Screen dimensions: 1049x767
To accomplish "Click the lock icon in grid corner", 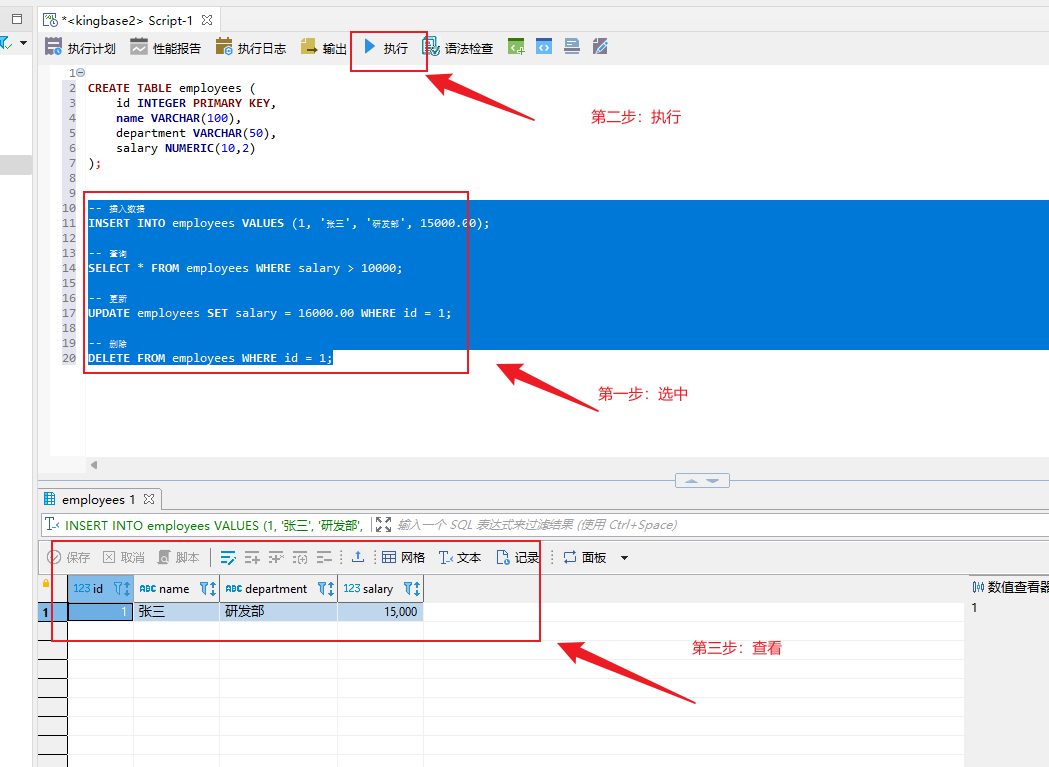I will click(x=45, y=584).
